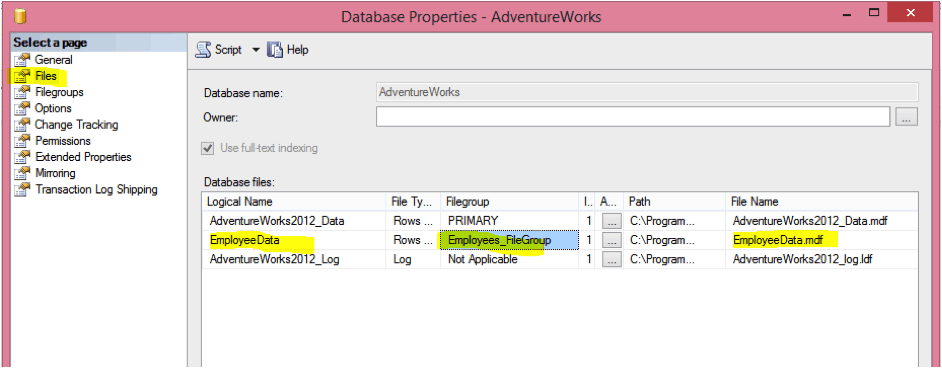Select the Permissions page icon
The height and width of the screenshot is (369, 942).
tap(22, 141)
